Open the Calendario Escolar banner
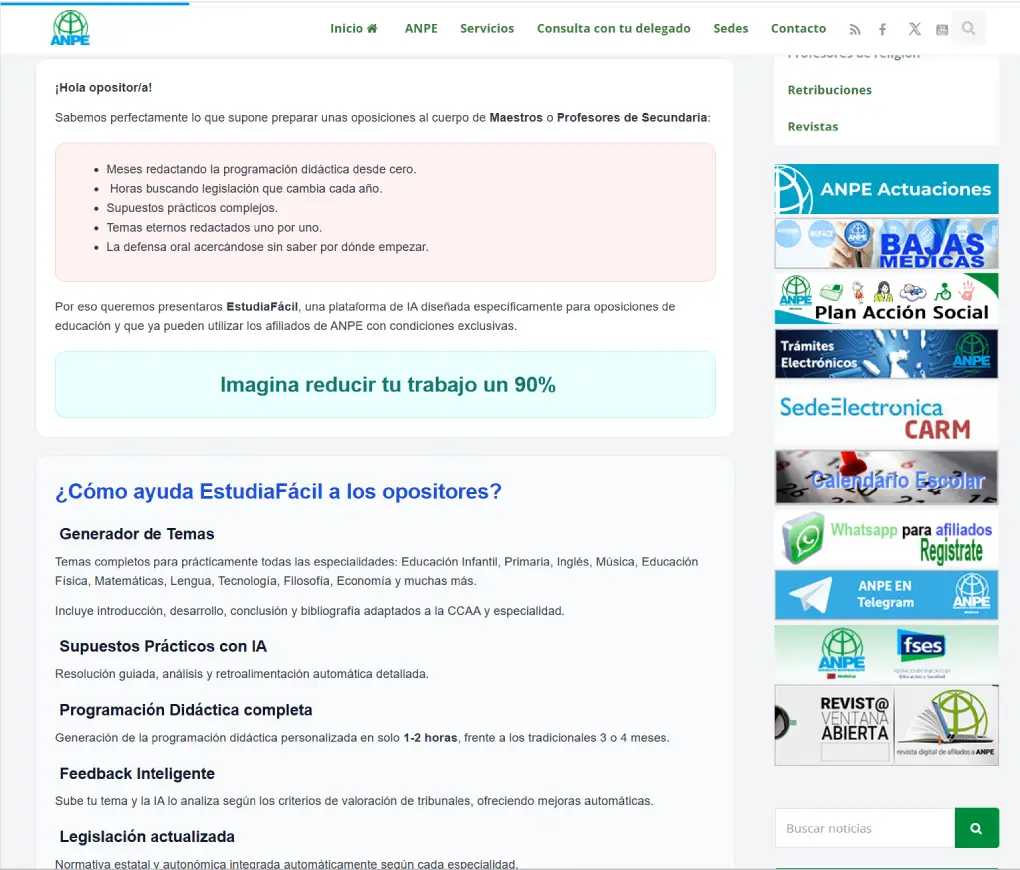The height and width of the screenshot is (870, 1020). 886,478
